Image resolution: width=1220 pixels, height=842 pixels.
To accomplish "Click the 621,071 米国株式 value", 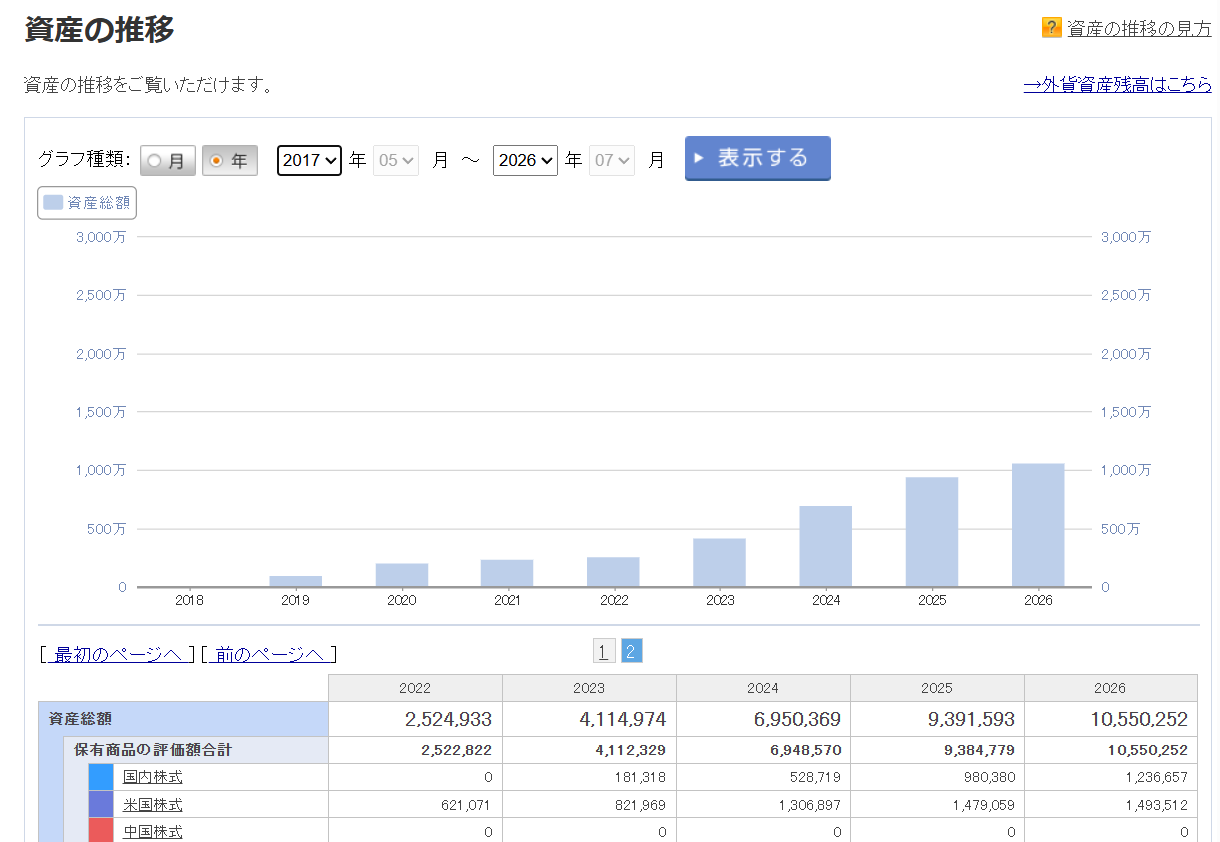I will (466, 805).
